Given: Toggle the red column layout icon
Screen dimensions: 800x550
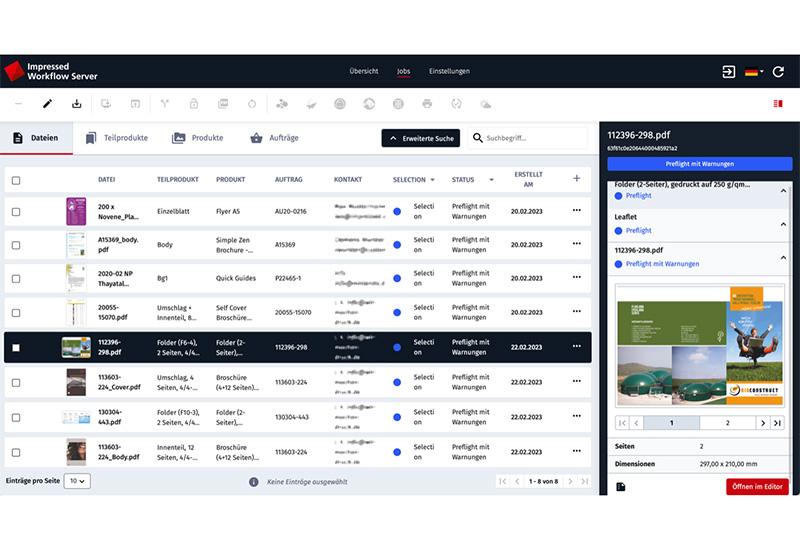Looking at the screenshot, I should (777, 103).
